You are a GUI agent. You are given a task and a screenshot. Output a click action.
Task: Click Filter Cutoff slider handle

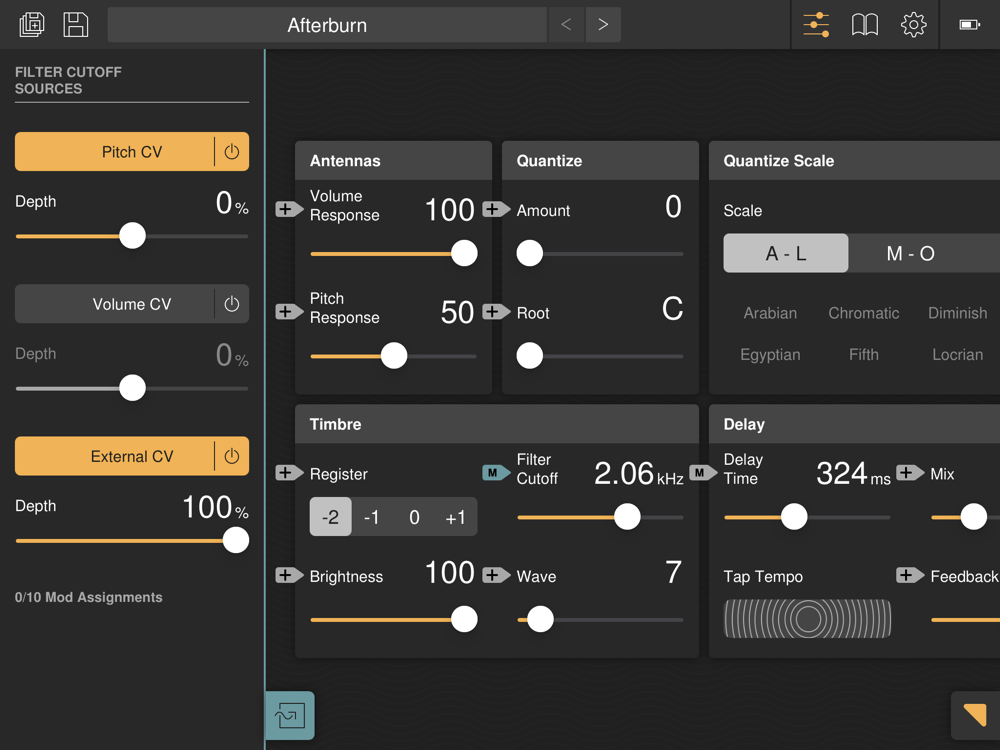pyautogui.click(x=627, y=517)
